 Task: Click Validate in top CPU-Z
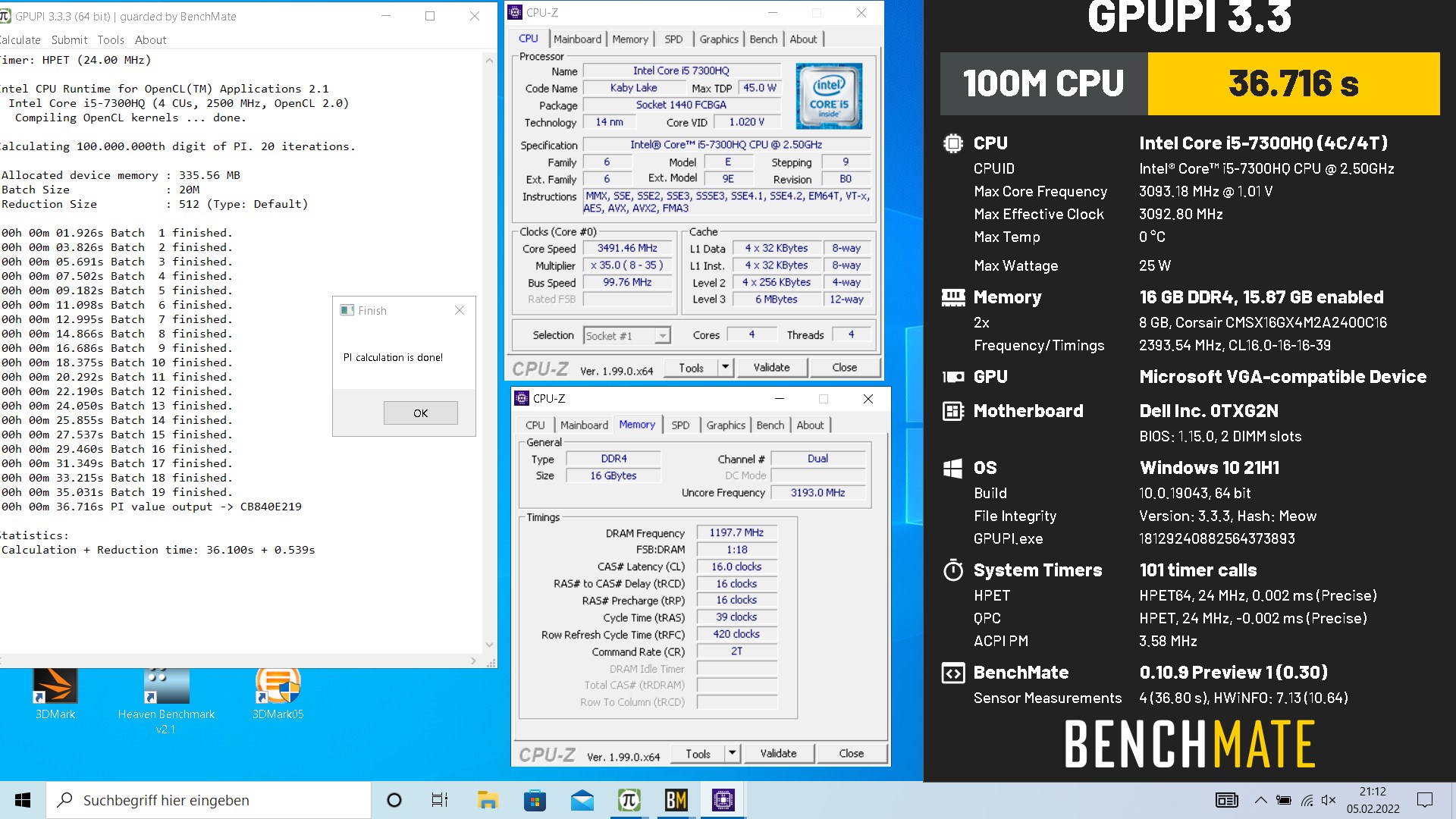(771, 368)
